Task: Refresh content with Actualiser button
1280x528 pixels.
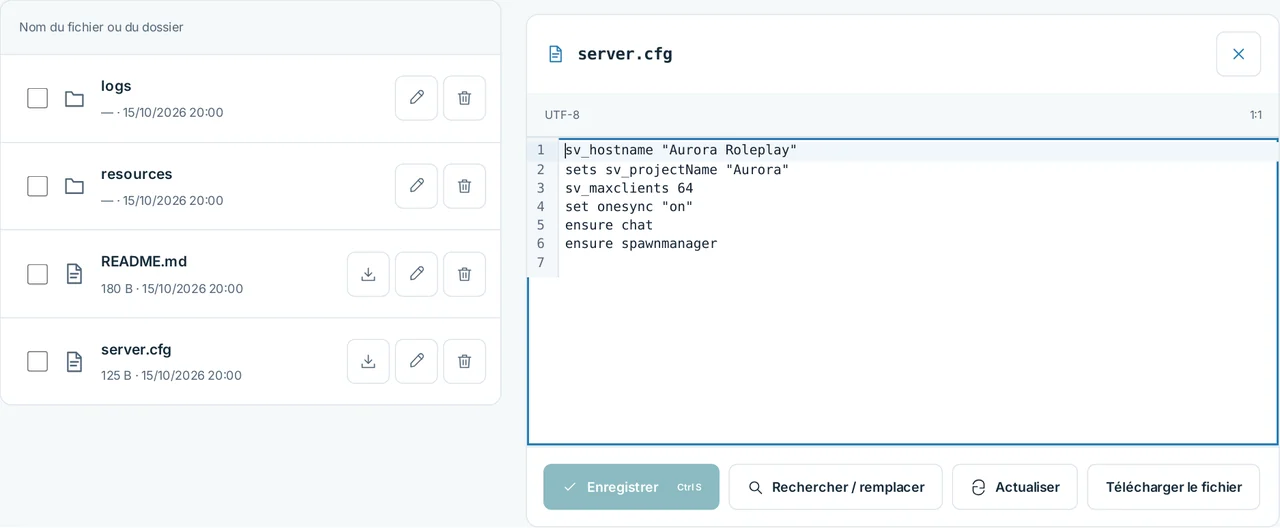Action: 1015,487
